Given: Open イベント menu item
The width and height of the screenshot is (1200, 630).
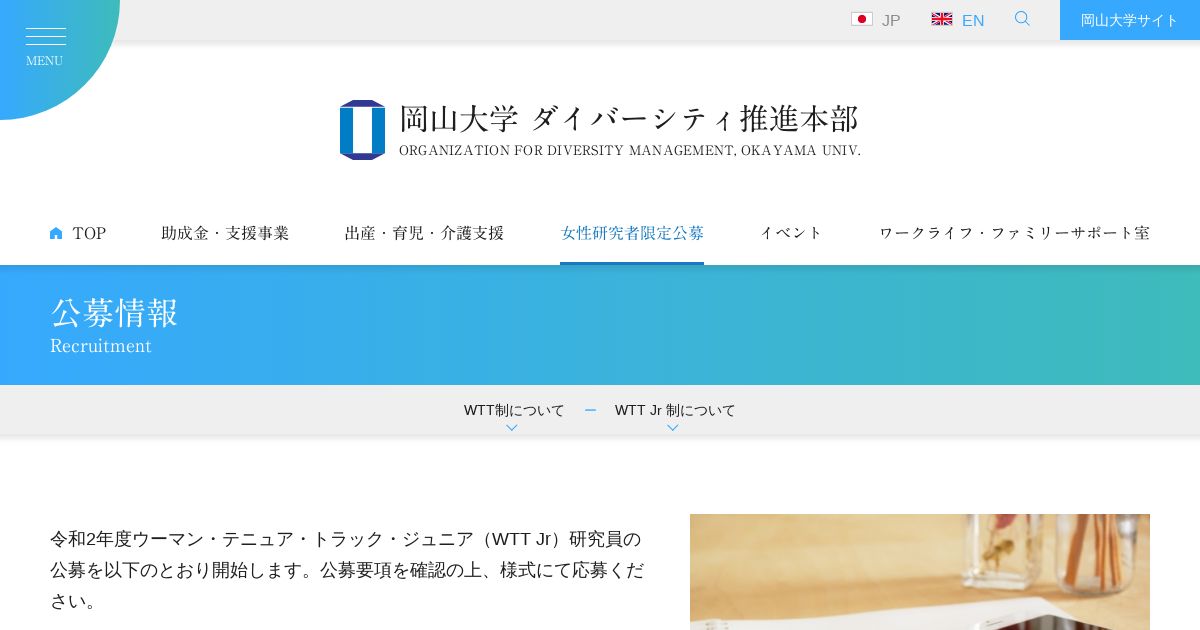Looking at the screenshot, I should point(791,233).
